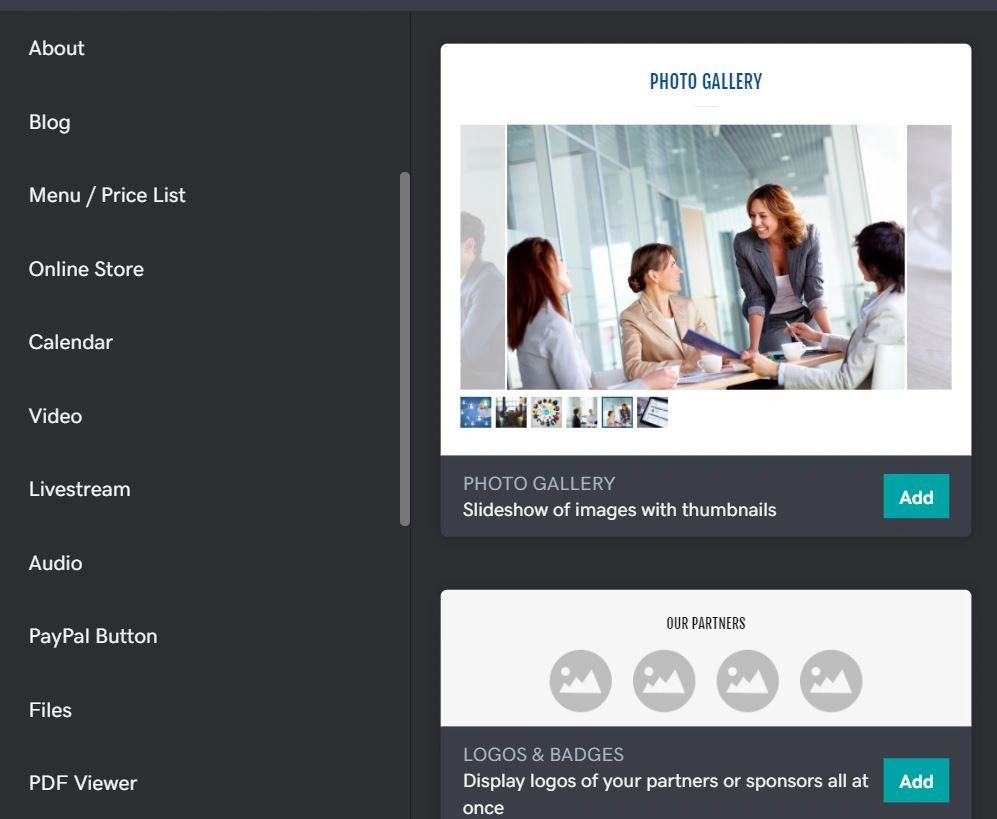Select the Calendar category
Screen dimensions: 997x819
(71, 342)
